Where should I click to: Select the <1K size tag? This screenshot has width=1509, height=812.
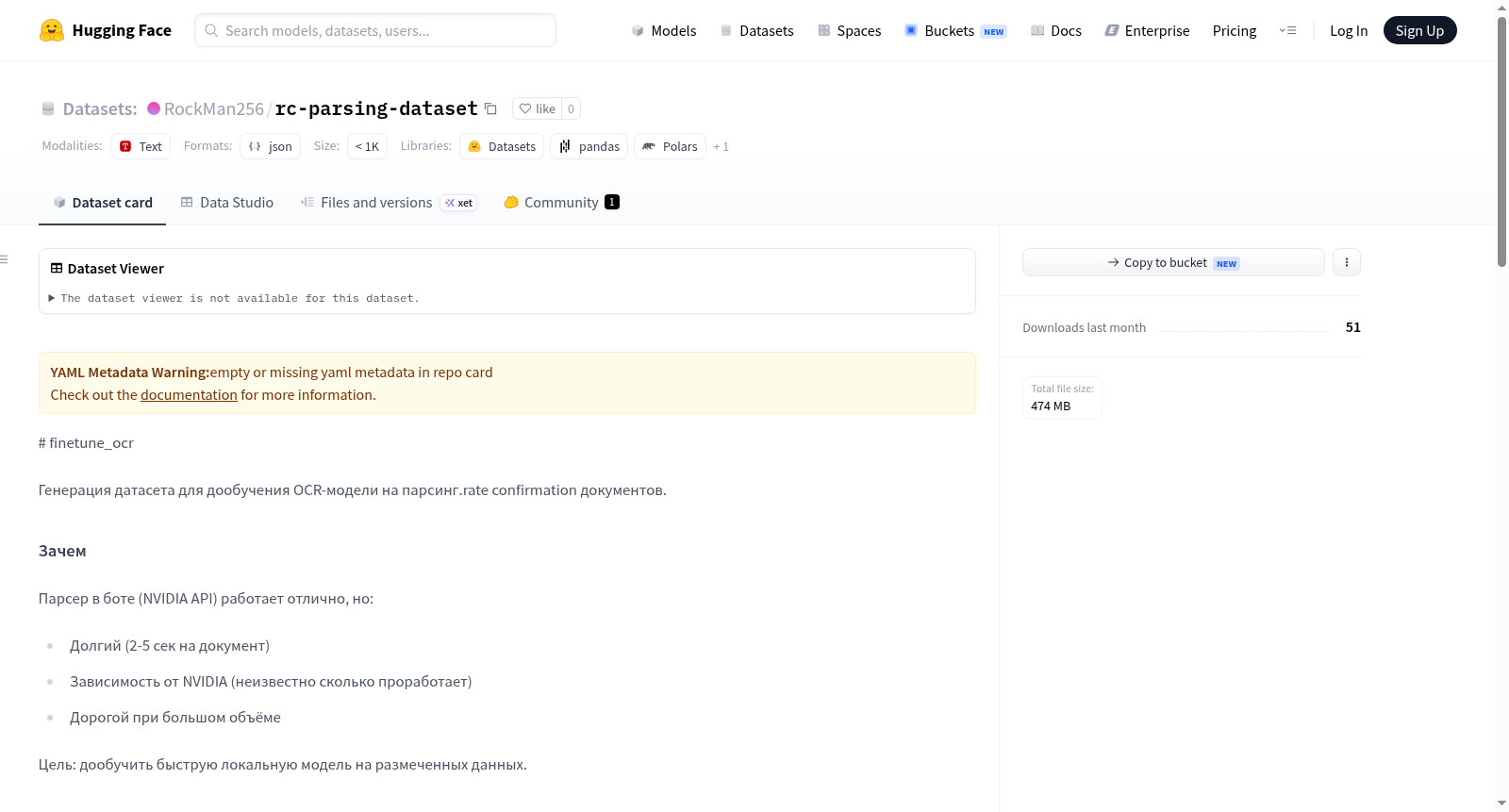(367, 146)
